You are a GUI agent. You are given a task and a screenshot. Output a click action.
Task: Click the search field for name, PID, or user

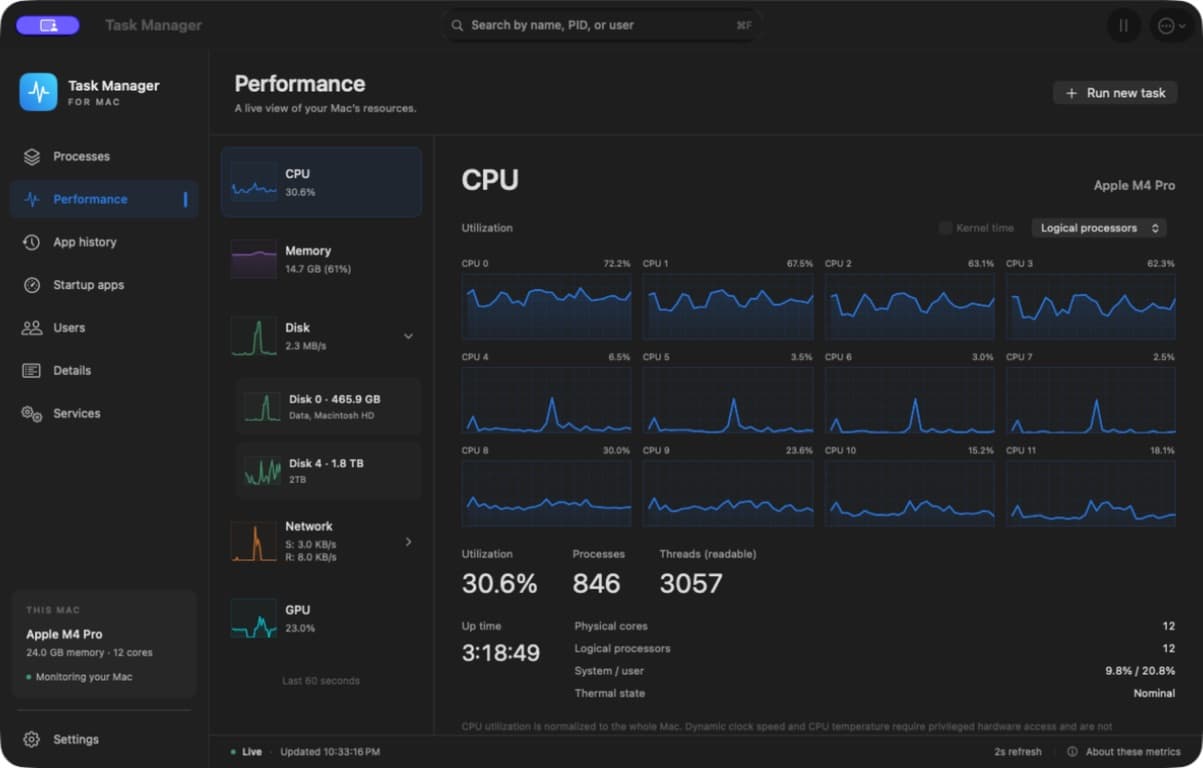tap(602, 25)
